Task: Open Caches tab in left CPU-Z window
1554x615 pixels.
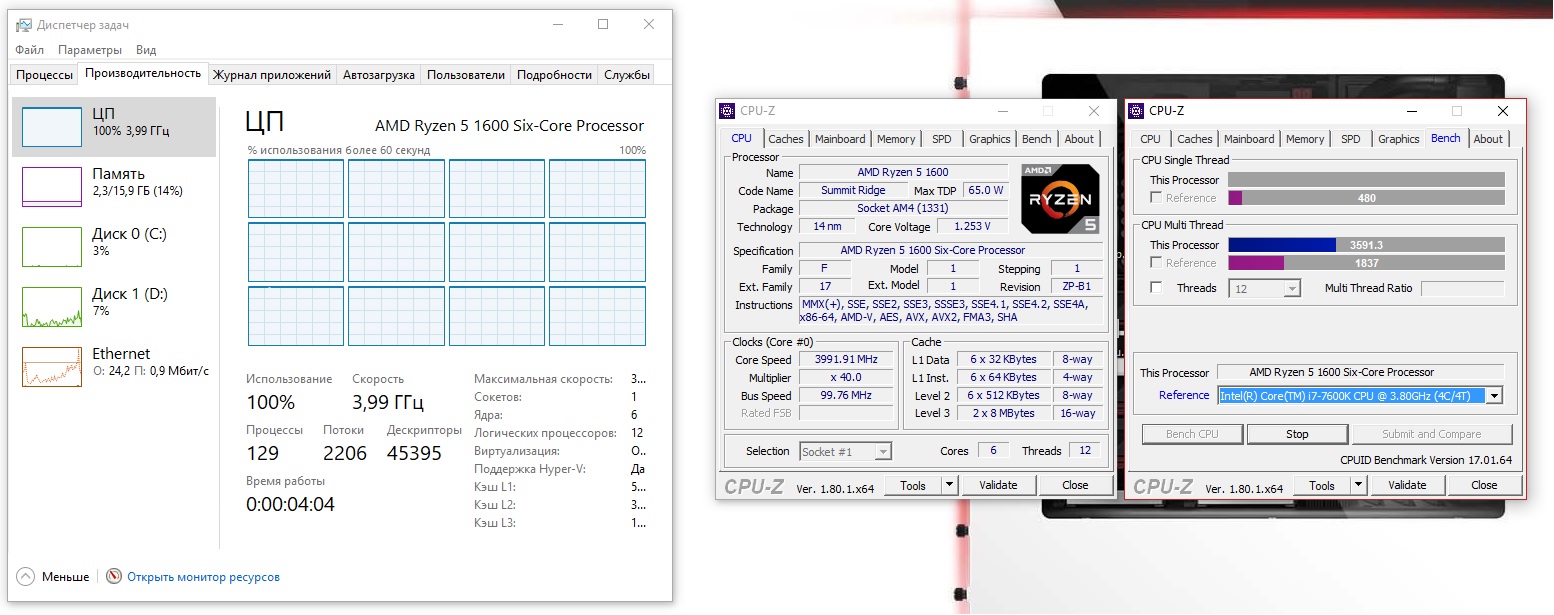Action: (x=786, y=139)
